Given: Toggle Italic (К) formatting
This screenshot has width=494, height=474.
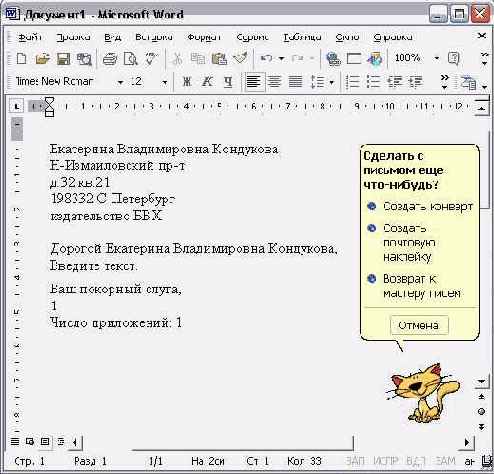Looking at the screenshot, I should click(207, 81).
